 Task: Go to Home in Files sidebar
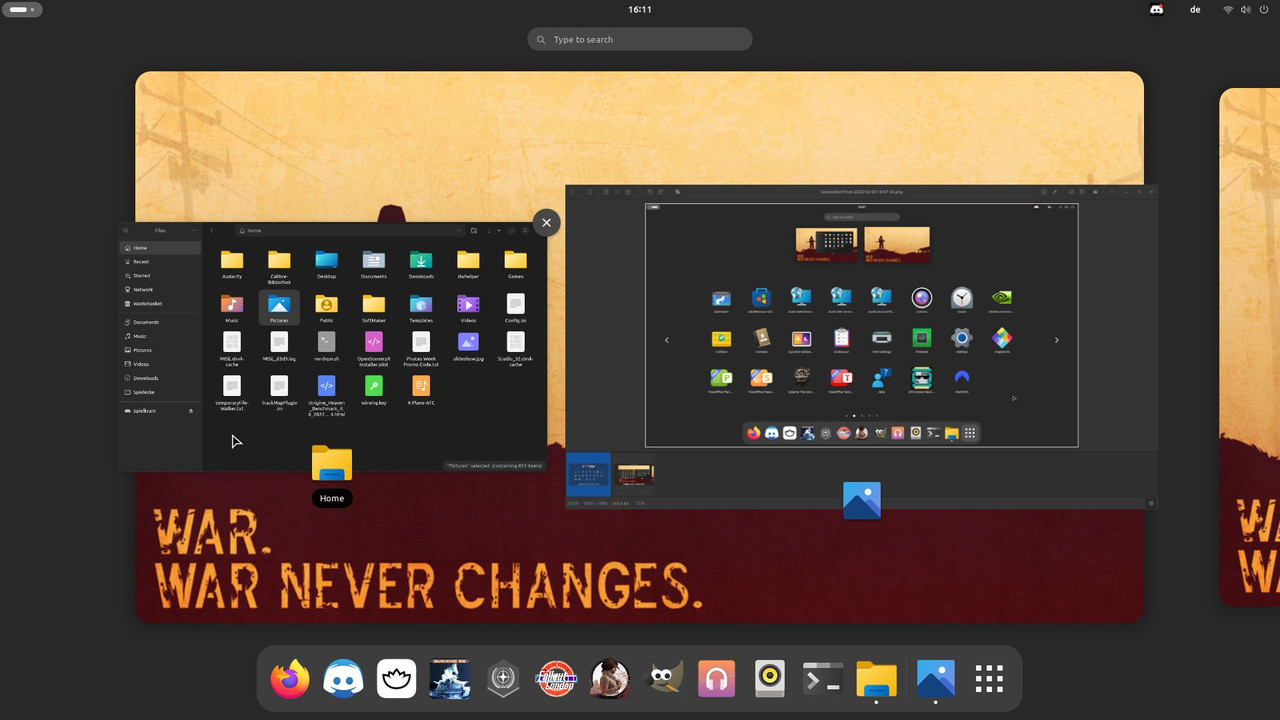pos(160,247)
